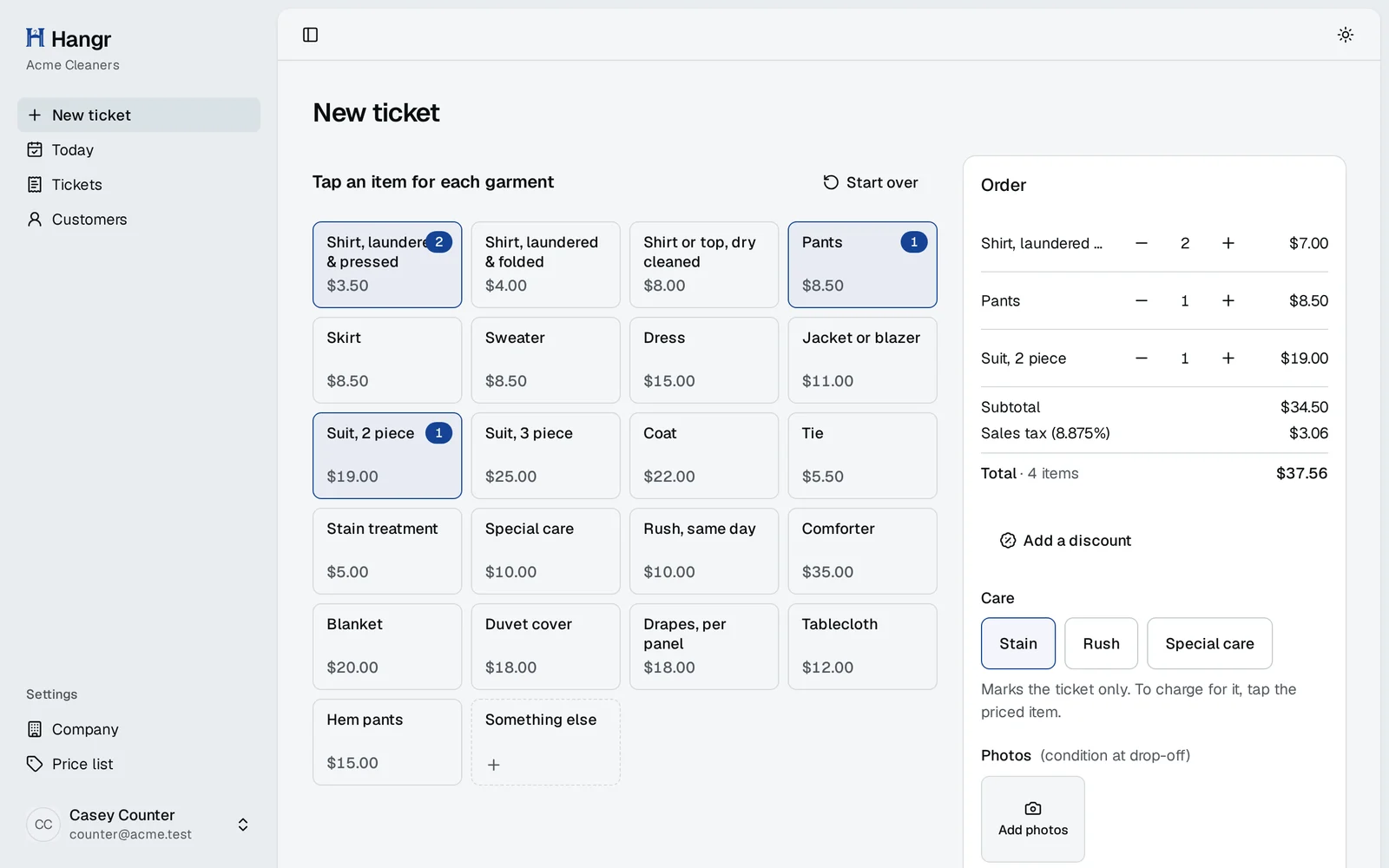The width and height of the screenshot is (1389, 868).
Task: Click the Start over reset icon
Action: tap(831, 182)
